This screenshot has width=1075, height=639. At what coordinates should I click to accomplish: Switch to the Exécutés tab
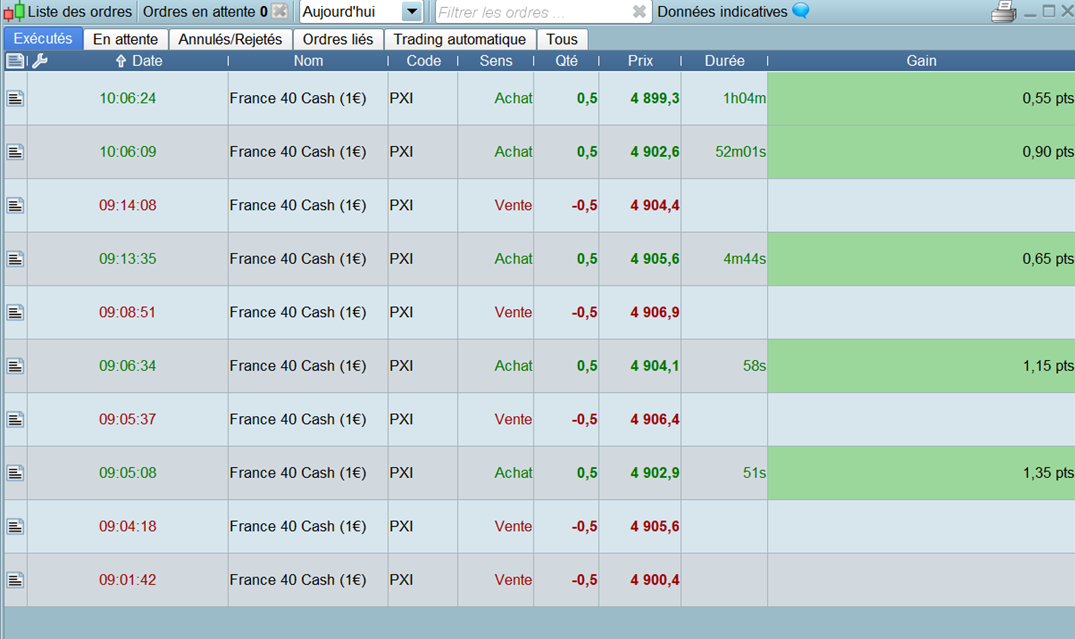43,39
